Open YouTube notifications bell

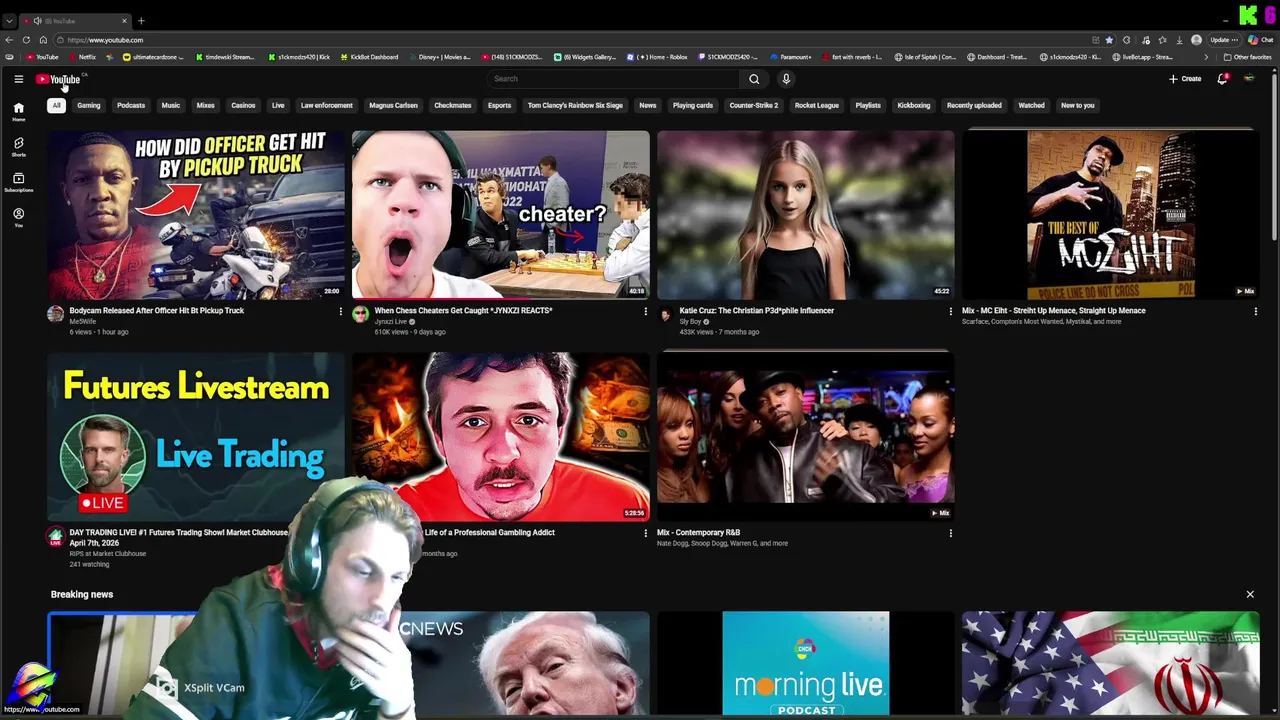coord(1222,79)
